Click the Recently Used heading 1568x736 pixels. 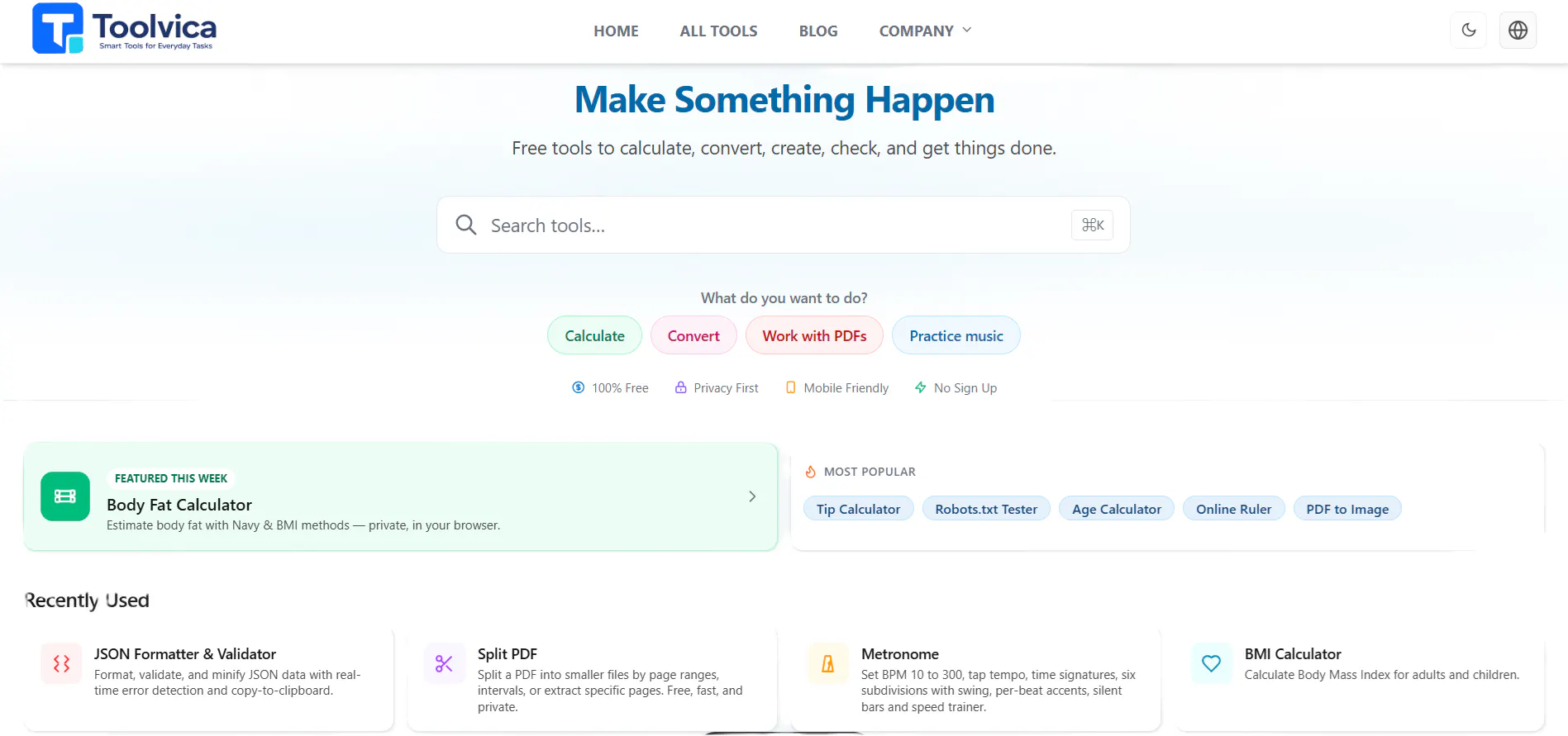point(88,601)
